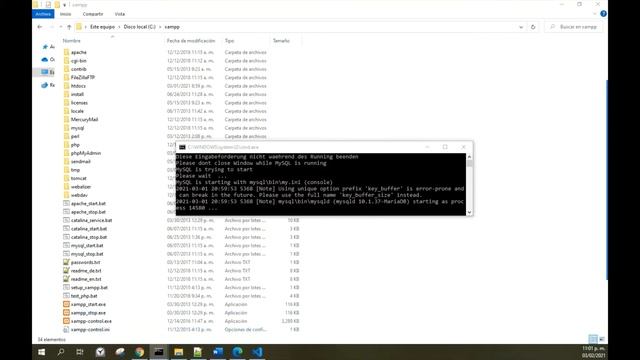
Task: Open Microsoft Edge from taskbar
Action: coord(238,352)
